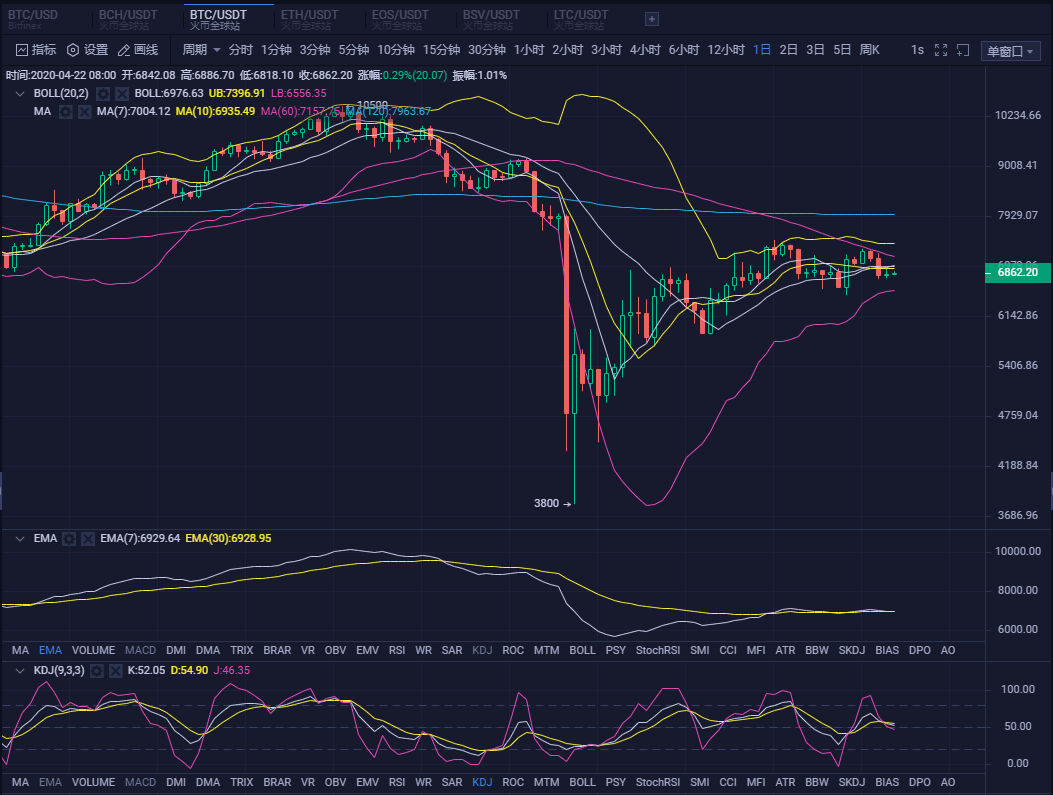Image resolution: width=1053 pixels, height=795 pixels.
Task: Activate the 画线 drawing tool
Action: (x=138, y=50)
